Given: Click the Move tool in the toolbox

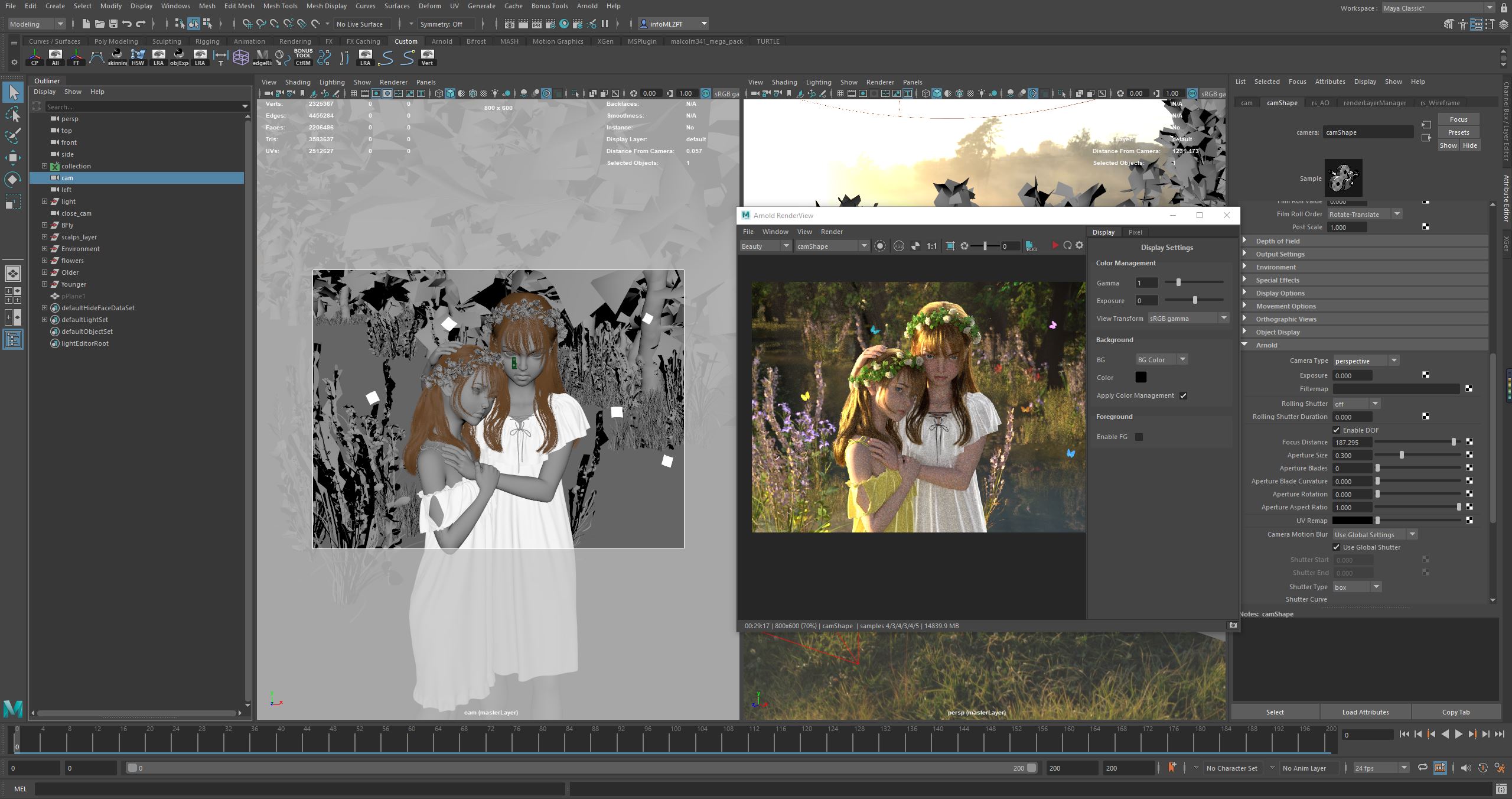Looking at the screenshot, I should point(13,158).
